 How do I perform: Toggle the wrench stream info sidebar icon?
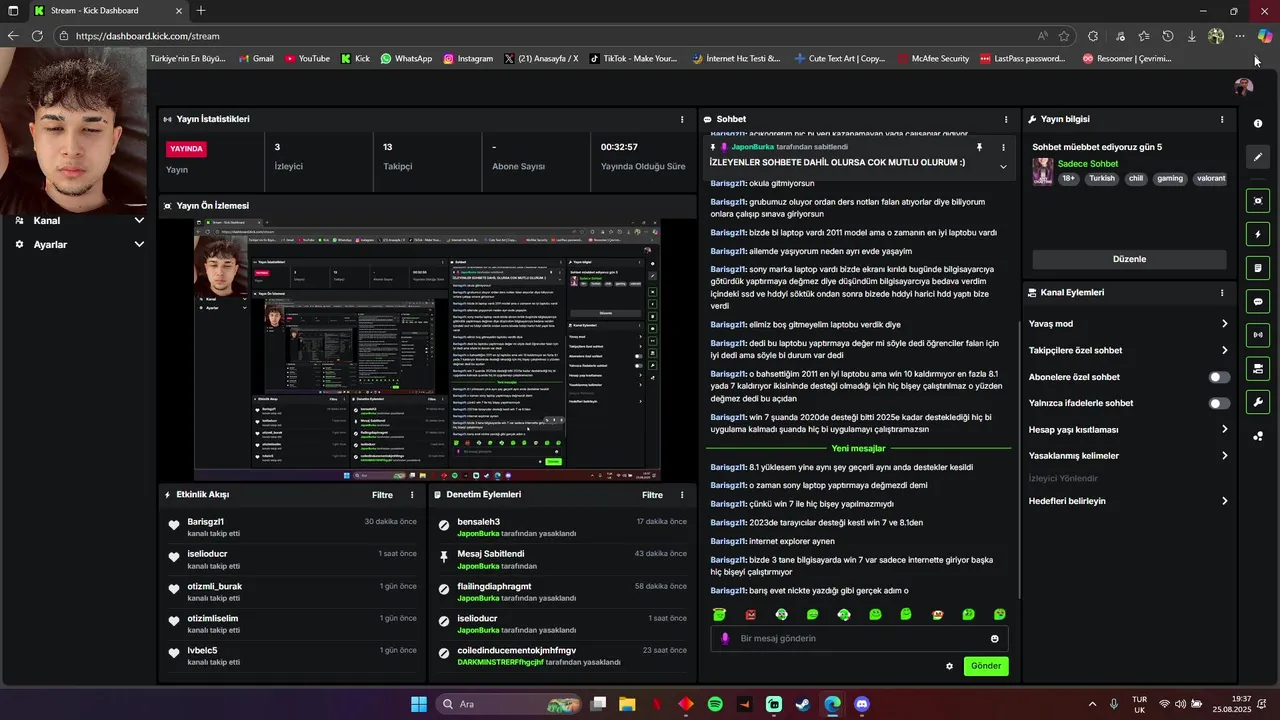point(1258,402)
